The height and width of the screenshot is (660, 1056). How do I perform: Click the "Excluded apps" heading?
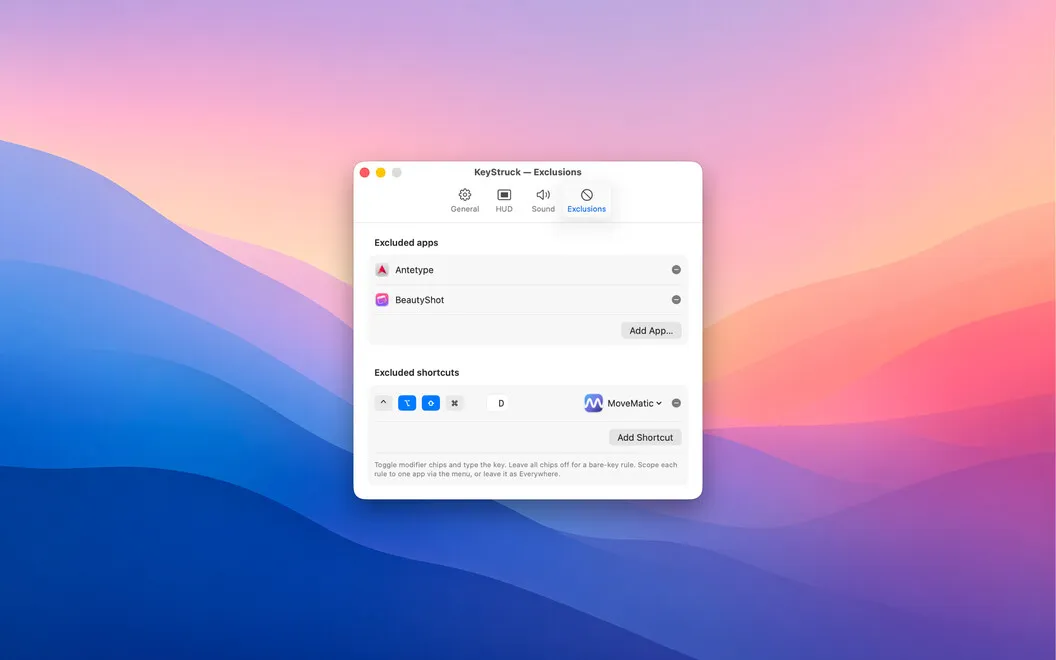pyautogui.click(x=406, y=242)
